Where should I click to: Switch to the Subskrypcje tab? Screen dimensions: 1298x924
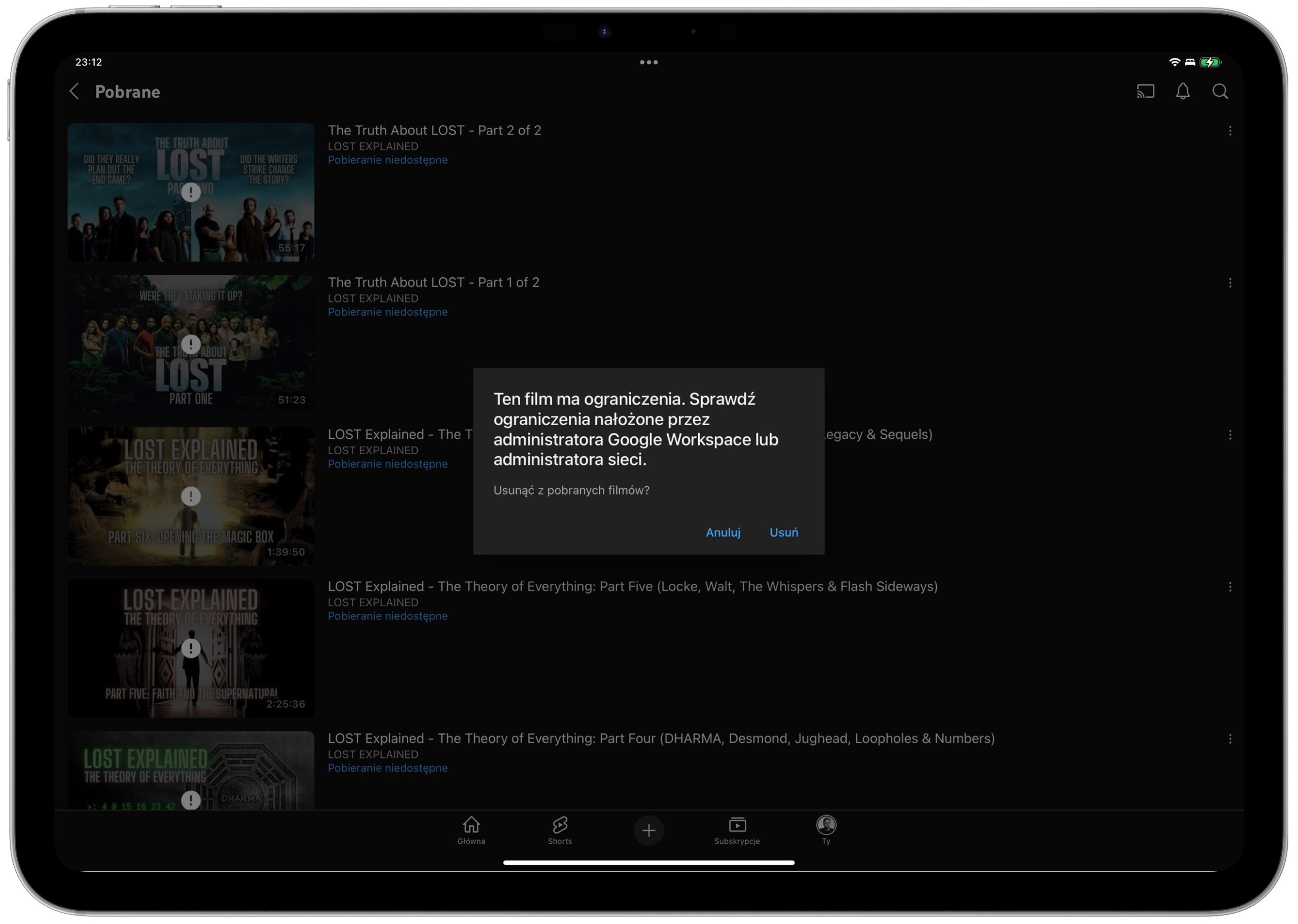[x=737, y=830]
